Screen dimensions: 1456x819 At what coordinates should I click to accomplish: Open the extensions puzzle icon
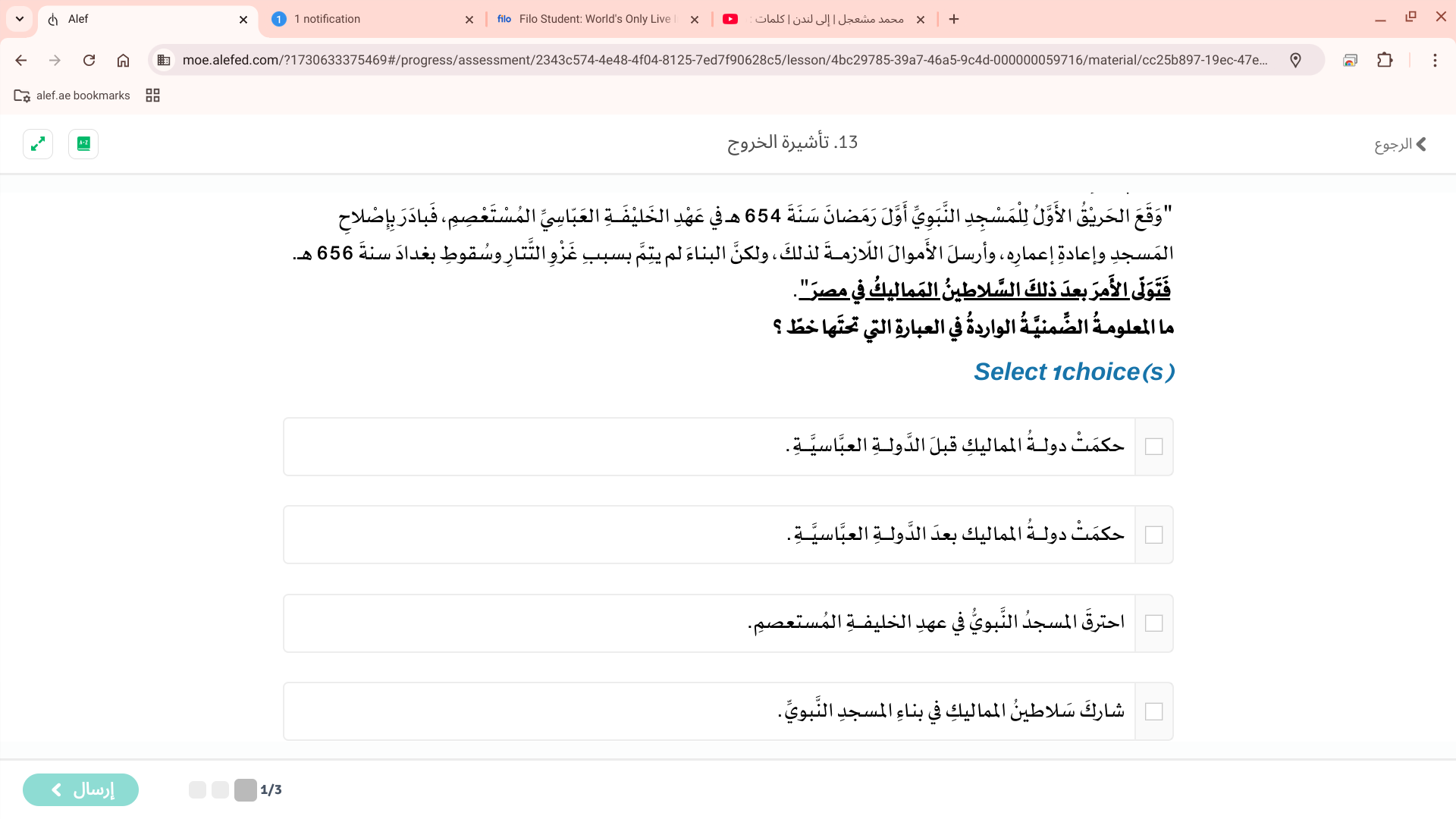click(1385, 60)
